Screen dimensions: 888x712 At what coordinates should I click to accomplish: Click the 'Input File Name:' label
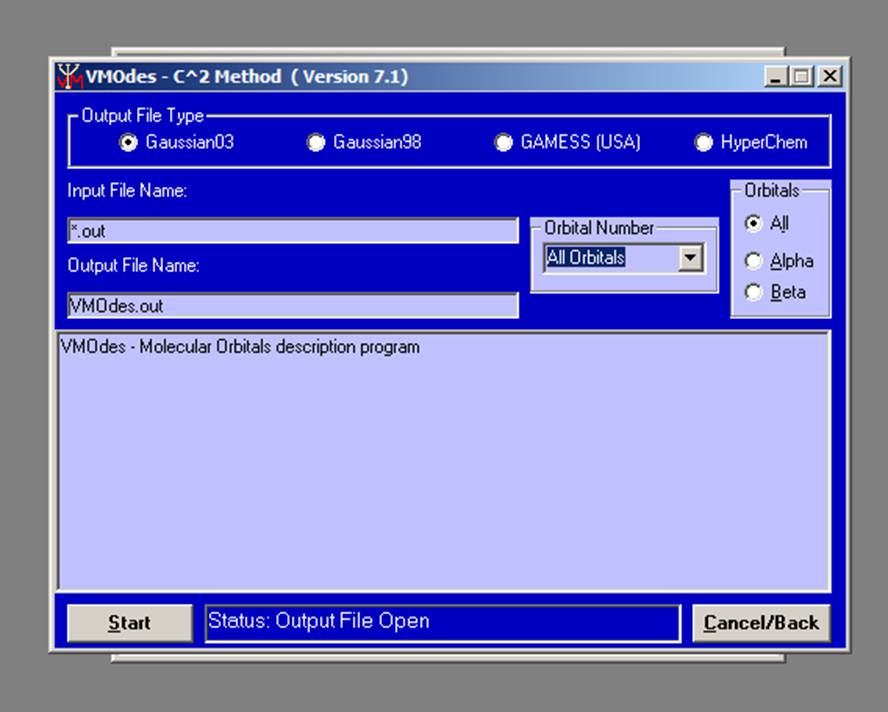[x=127, y=191]
